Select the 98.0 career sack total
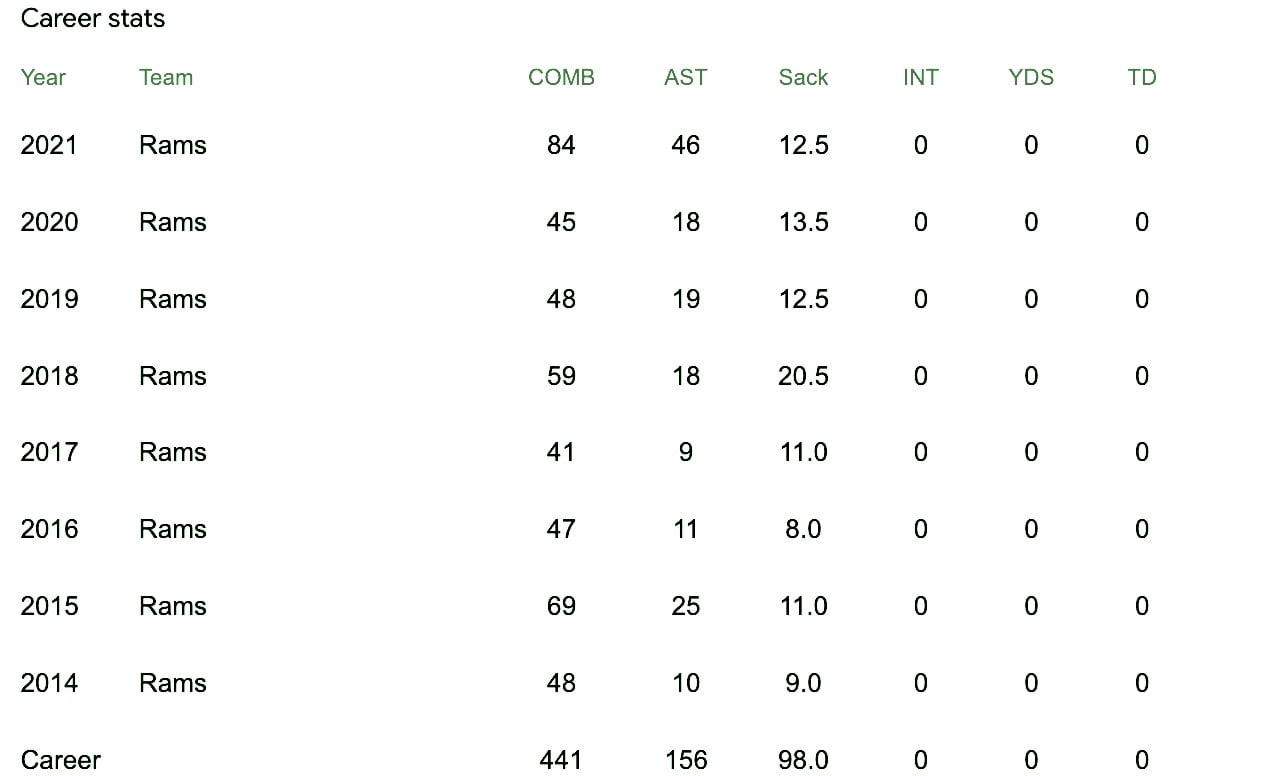This screenshot has height=776, width=1272. point(803,760)
